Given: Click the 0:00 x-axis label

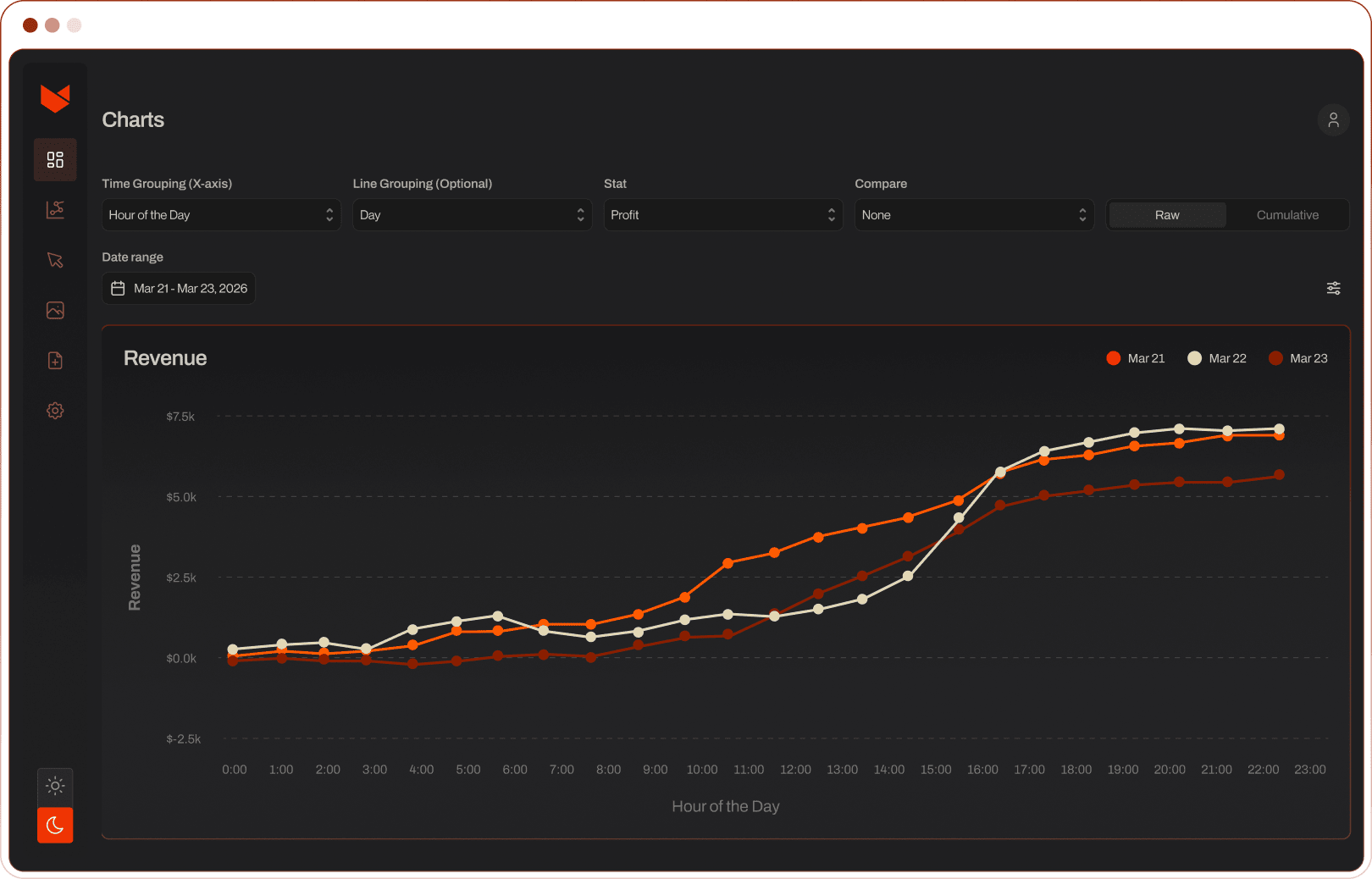Looking at the screenshot, I should [235, 770].
